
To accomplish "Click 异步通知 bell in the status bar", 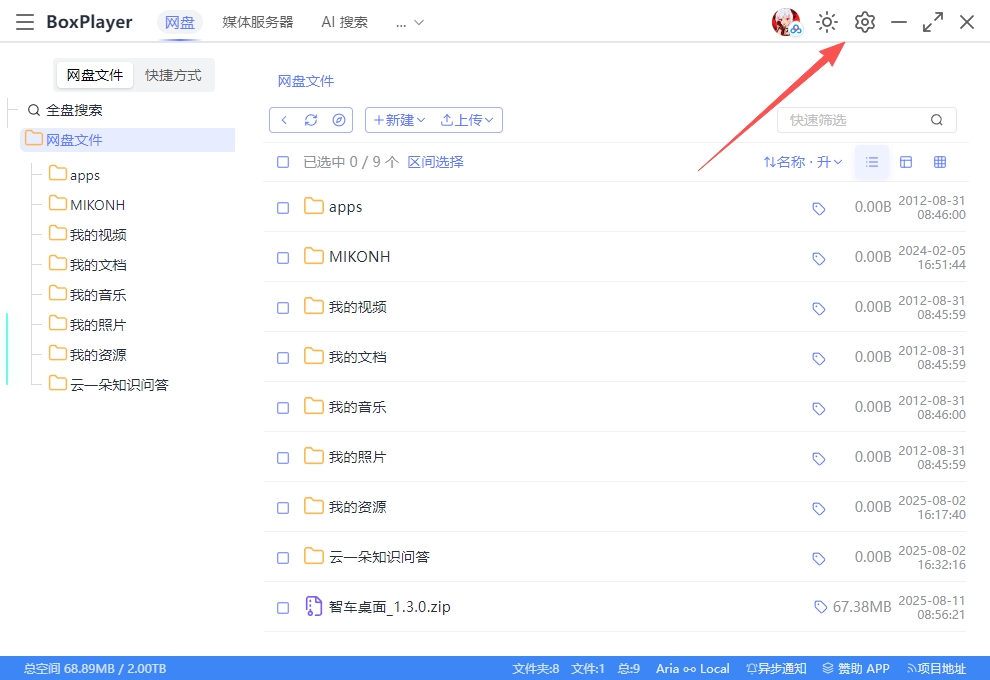I will click(x=751, y=669).
